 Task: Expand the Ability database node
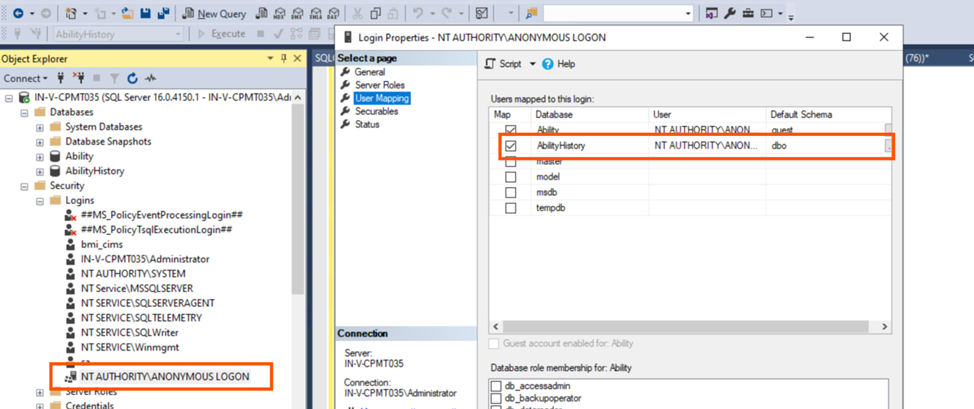tap(40, 157)
